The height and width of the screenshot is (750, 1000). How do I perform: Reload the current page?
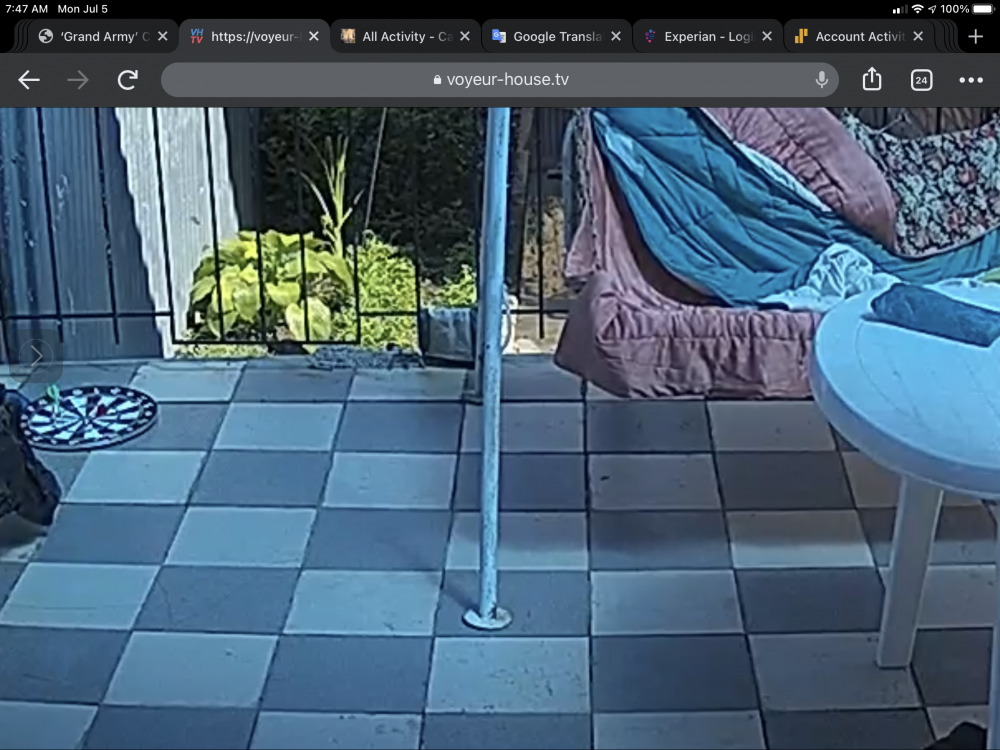click(x=127, y=80)
